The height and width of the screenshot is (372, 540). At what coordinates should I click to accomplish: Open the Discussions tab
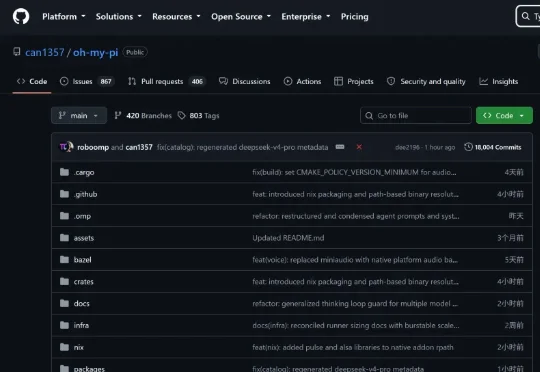245,81
